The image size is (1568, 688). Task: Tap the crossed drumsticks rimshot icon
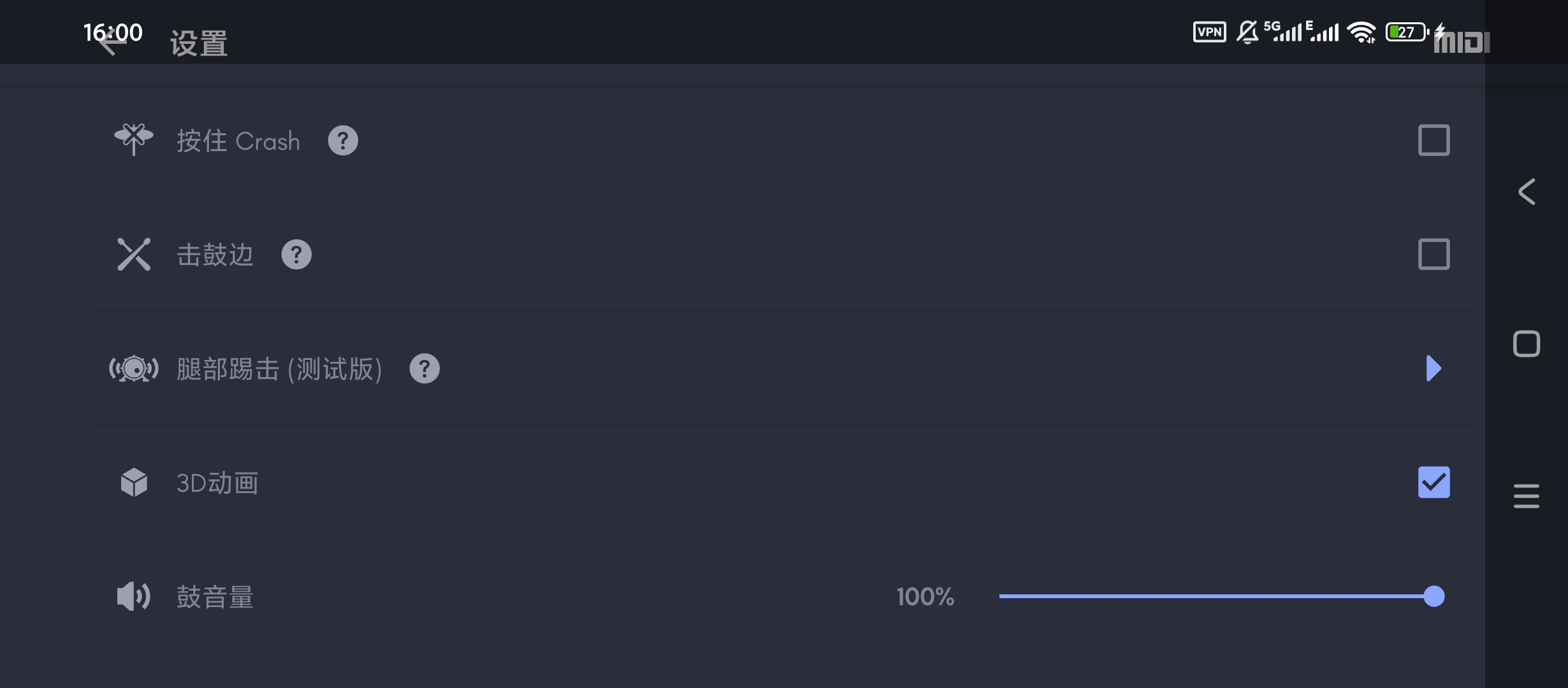pos(134,254)
